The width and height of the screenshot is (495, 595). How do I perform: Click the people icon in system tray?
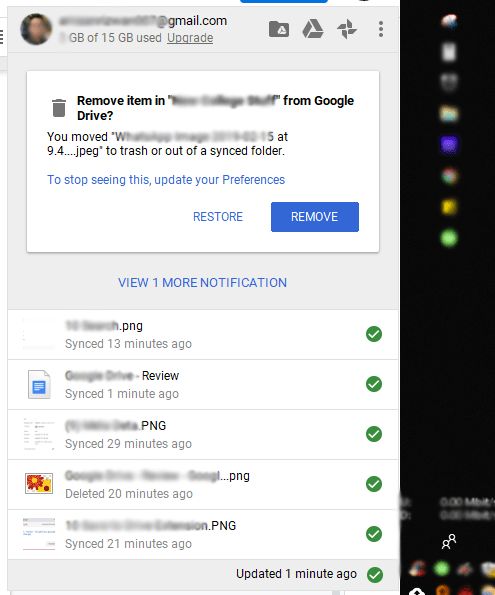pos(449,541)
